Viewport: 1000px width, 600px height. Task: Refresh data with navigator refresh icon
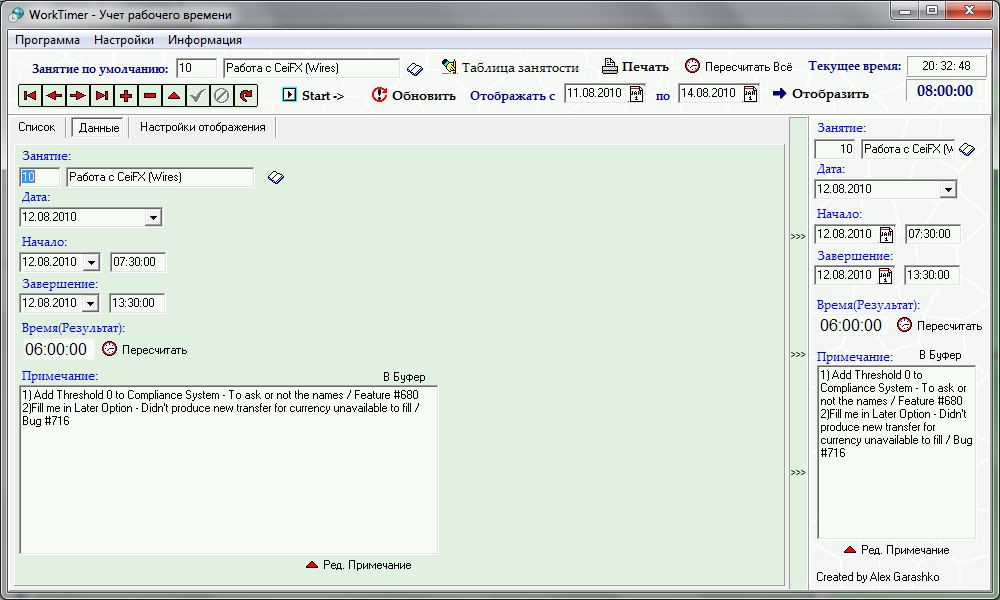(246, 96)
